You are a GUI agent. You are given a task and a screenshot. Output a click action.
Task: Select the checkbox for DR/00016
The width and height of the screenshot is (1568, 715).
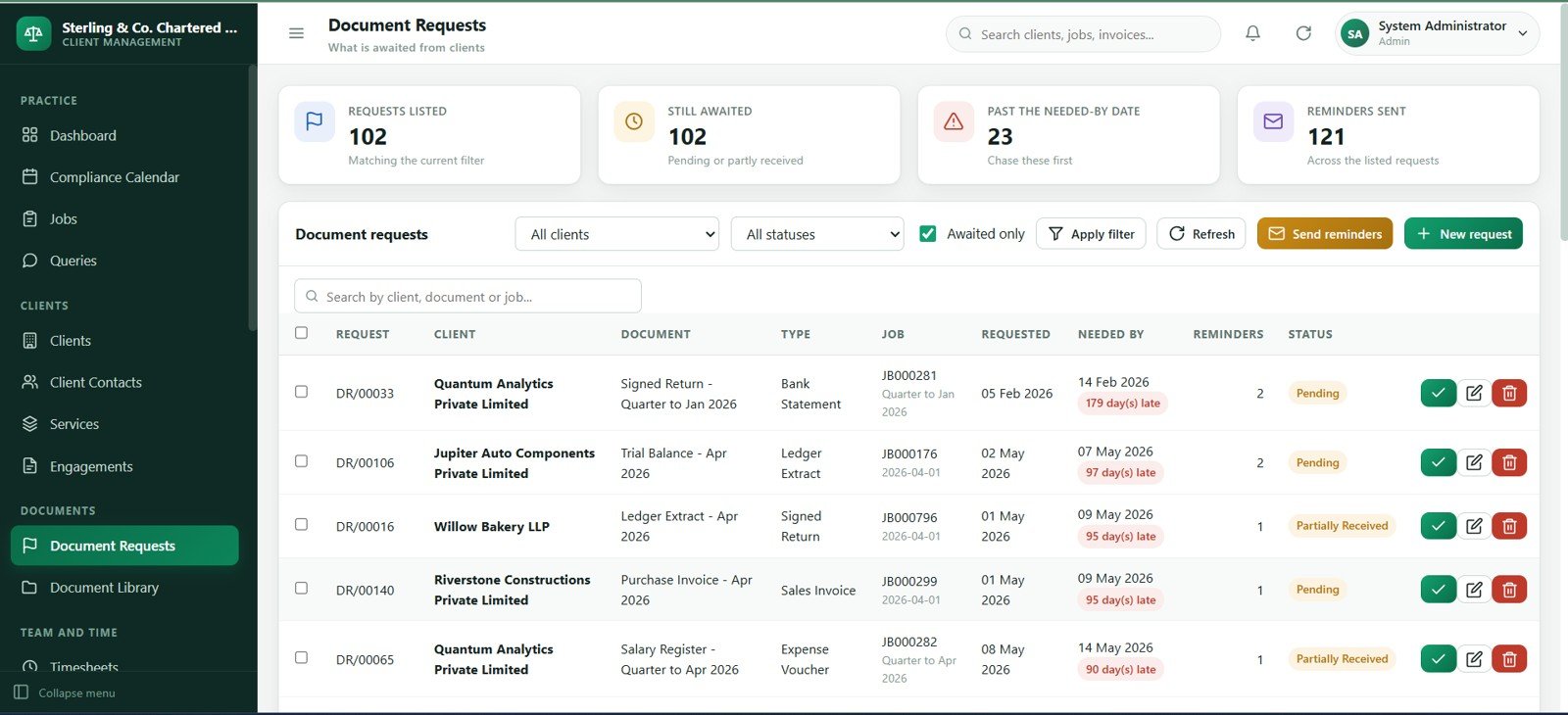tap(301, 525)
